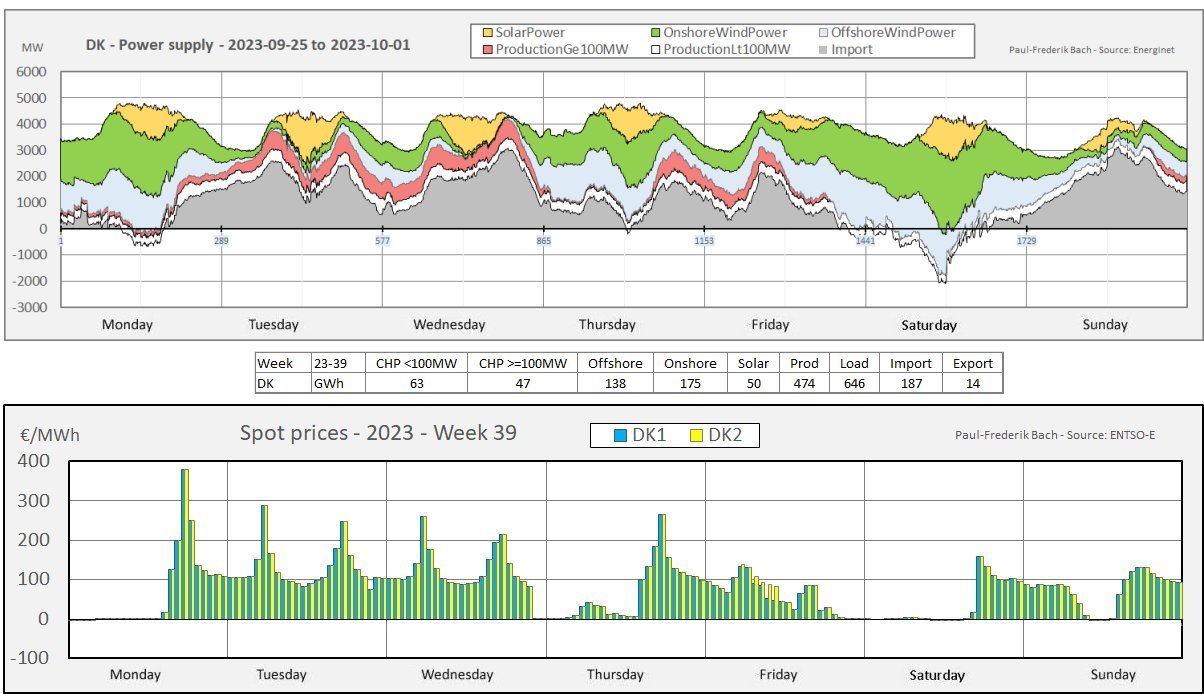Viewport: 1204px width, 694px height.
Task: Click the Offshore column header in the table
Action: 613,364
